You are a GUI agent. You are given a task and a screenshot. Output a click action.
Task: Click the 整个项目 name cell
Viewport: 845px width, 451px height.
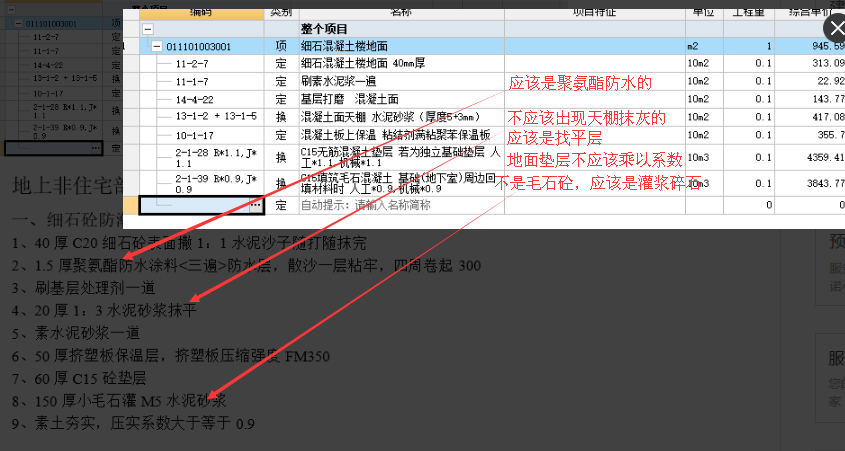click(x=401, y=29)
